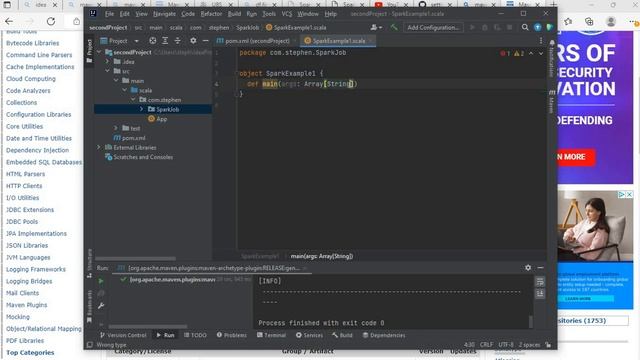Open Version Control tool window

tap(123, 335)
